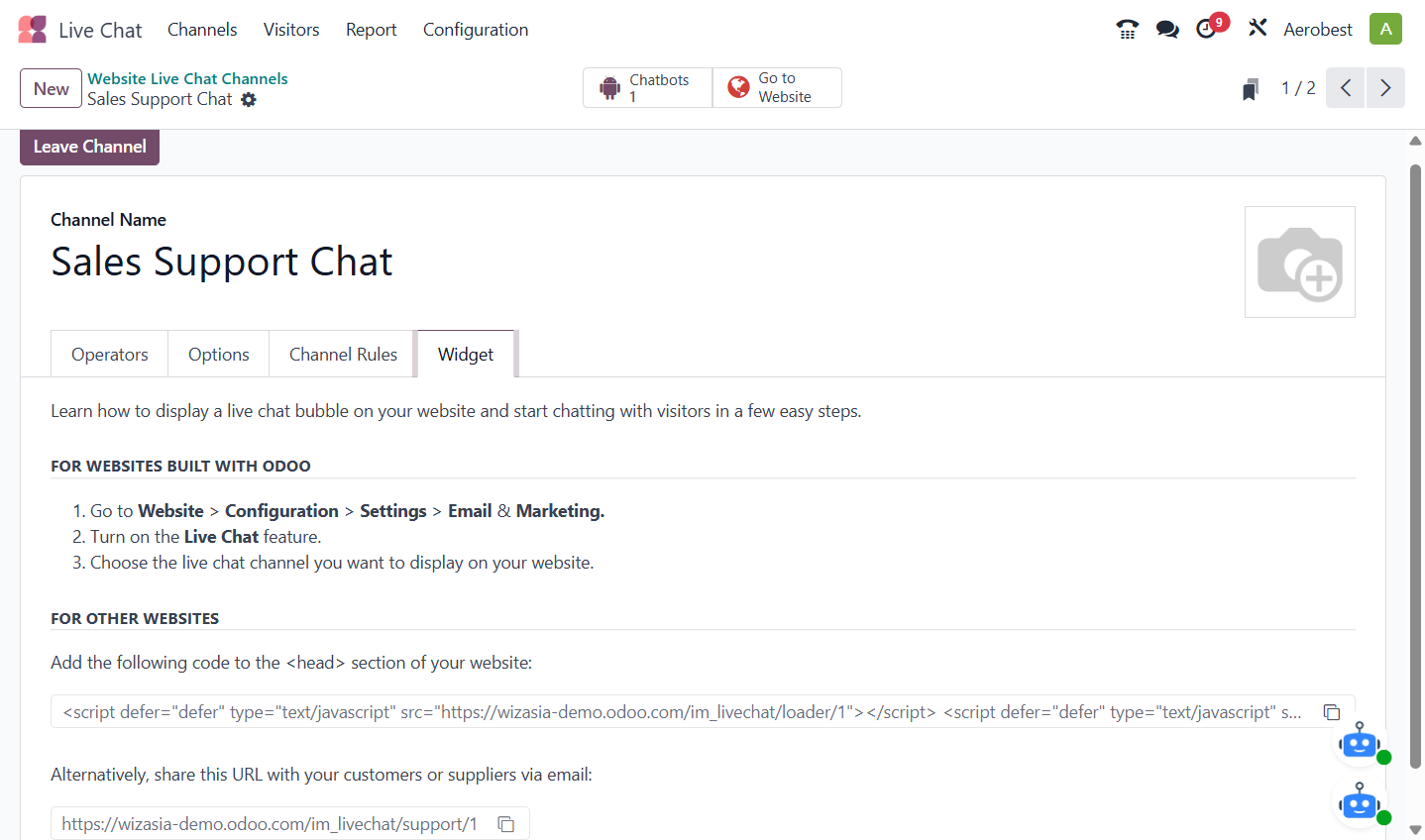Click the vertical scrollbar thumb

coord(1415,466)
